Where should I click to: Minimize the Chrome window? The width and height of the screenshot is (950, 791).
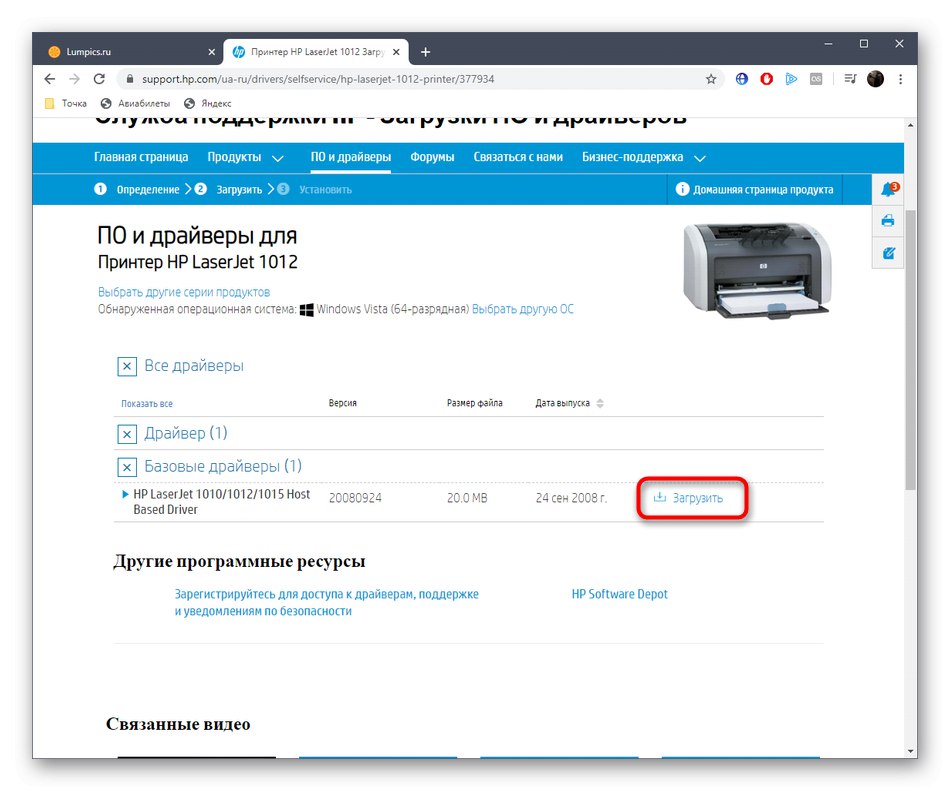pos(828,44)
